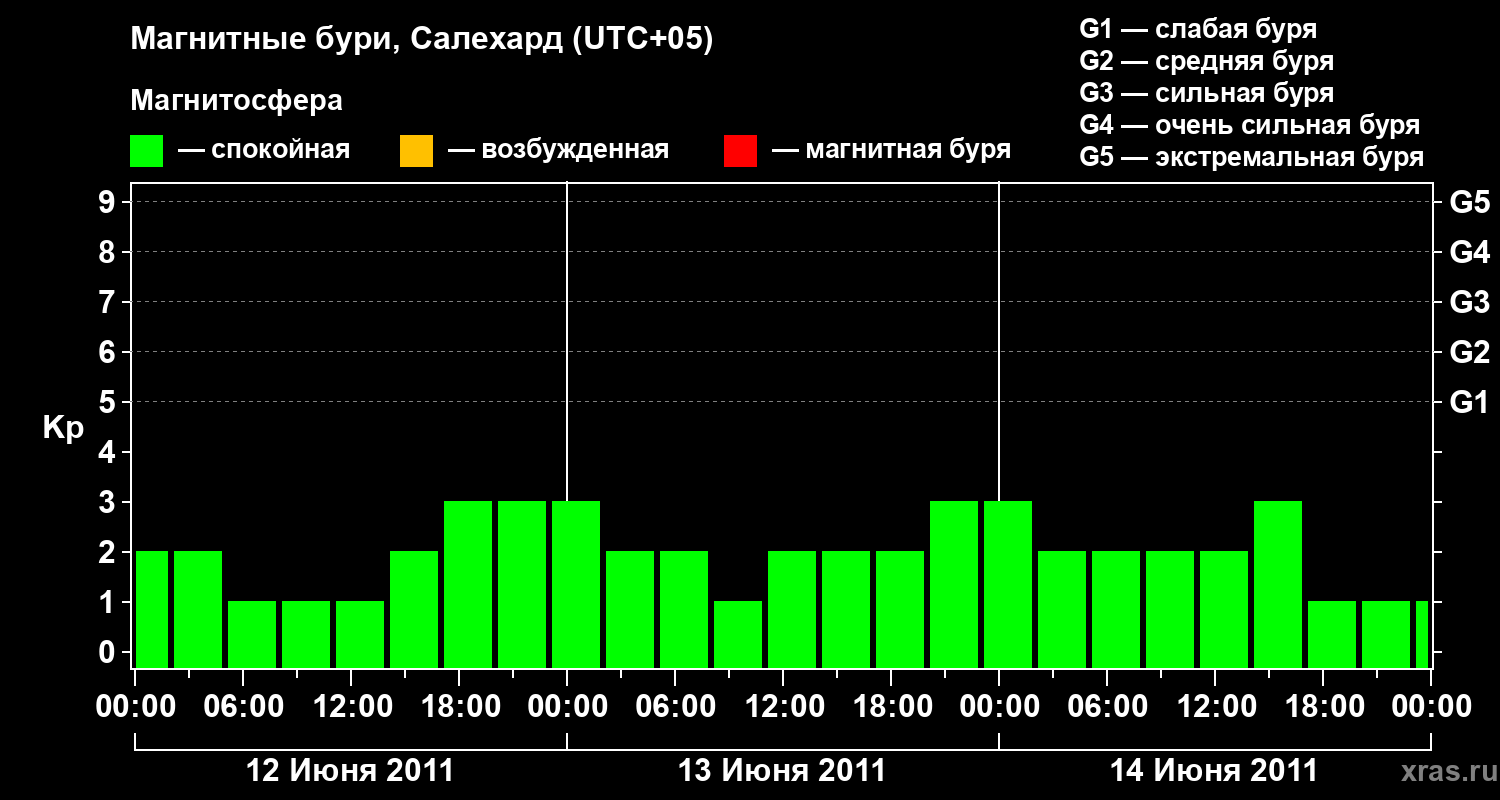Select the «18:00» tick label for 14 Июня
The width and height of the screenshot is (1500, 800).
(1327, 707)
